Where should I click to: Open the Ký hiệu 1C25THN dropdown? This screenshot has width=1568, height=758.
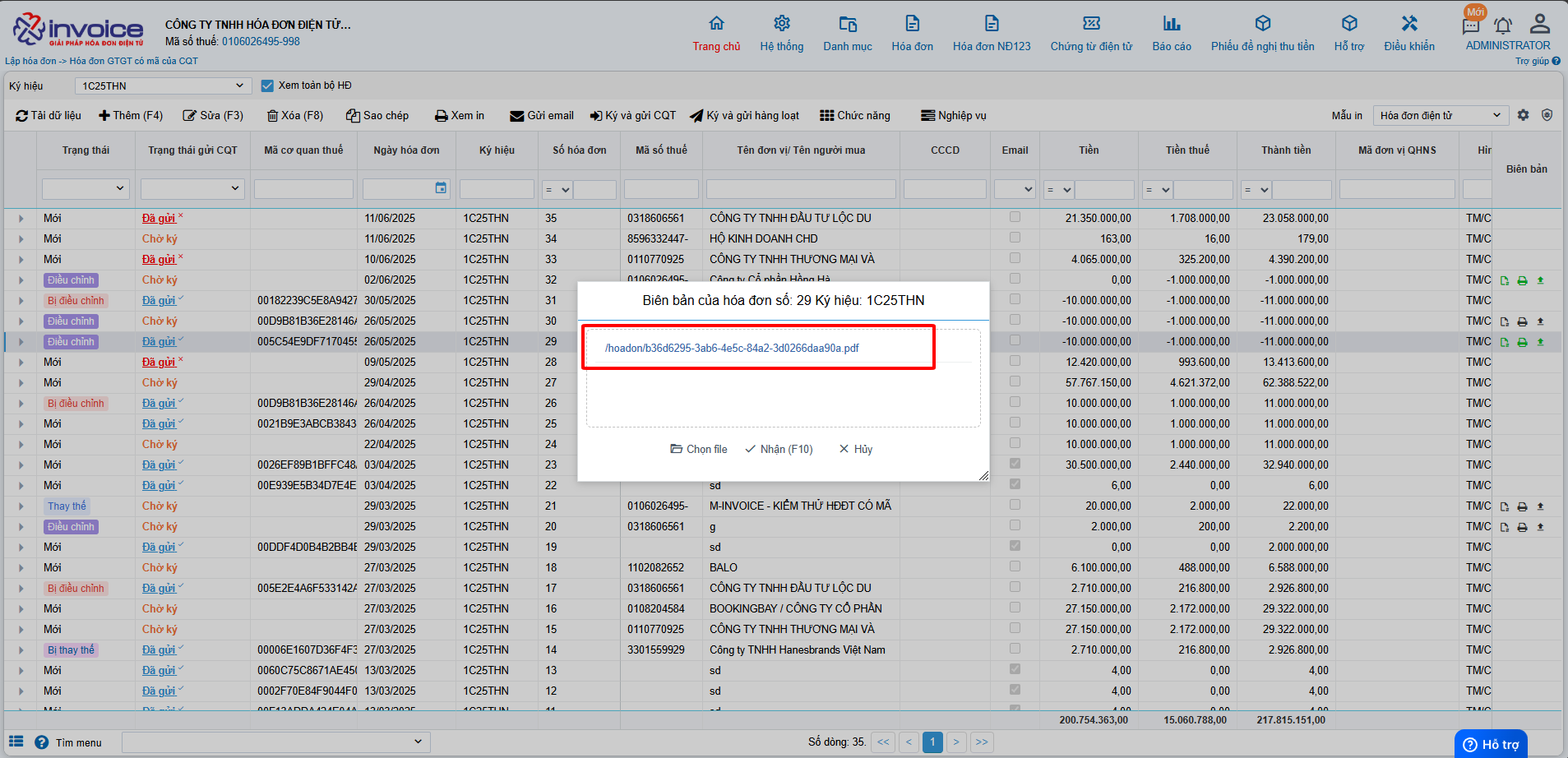[x=163, y=86]
